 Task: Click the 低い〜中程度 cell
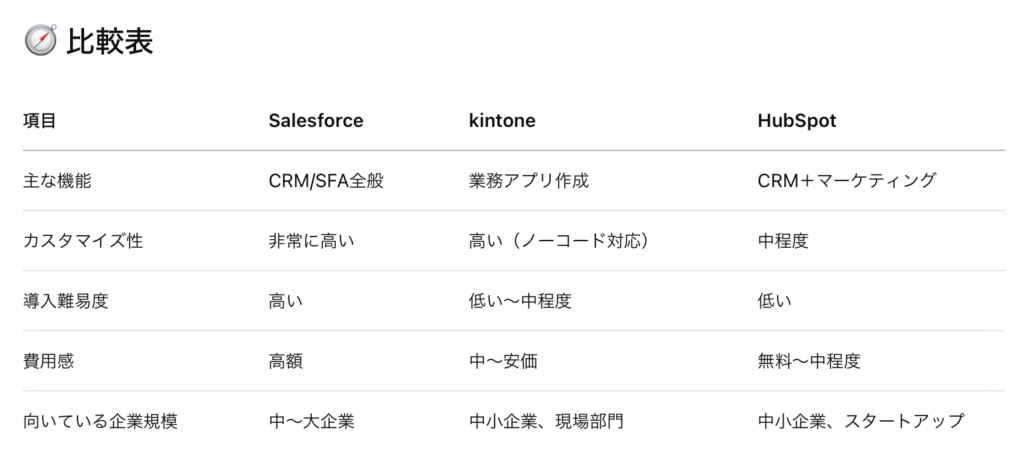click(520, 301)
